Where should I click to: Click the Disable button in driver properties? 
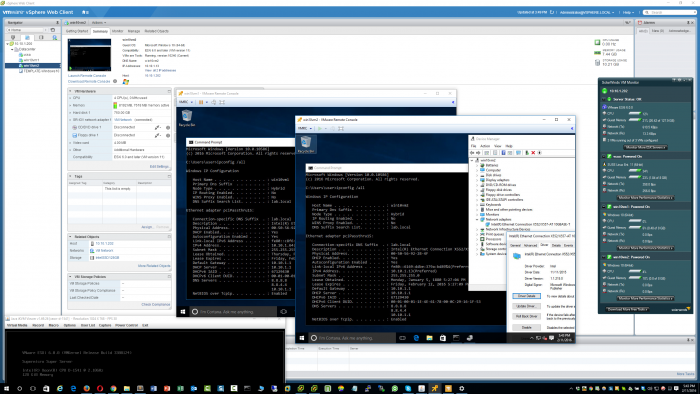click(x=526, y=327)
